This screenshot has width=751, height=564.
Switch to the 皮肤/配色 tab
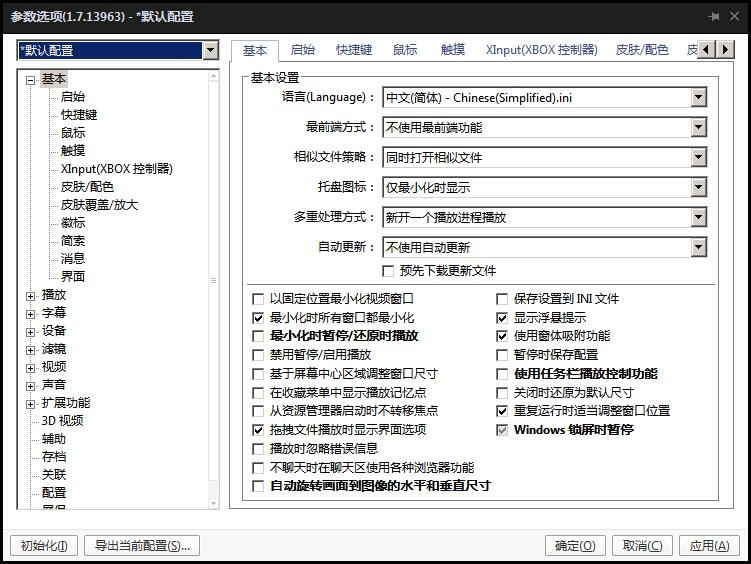point(642,50)
